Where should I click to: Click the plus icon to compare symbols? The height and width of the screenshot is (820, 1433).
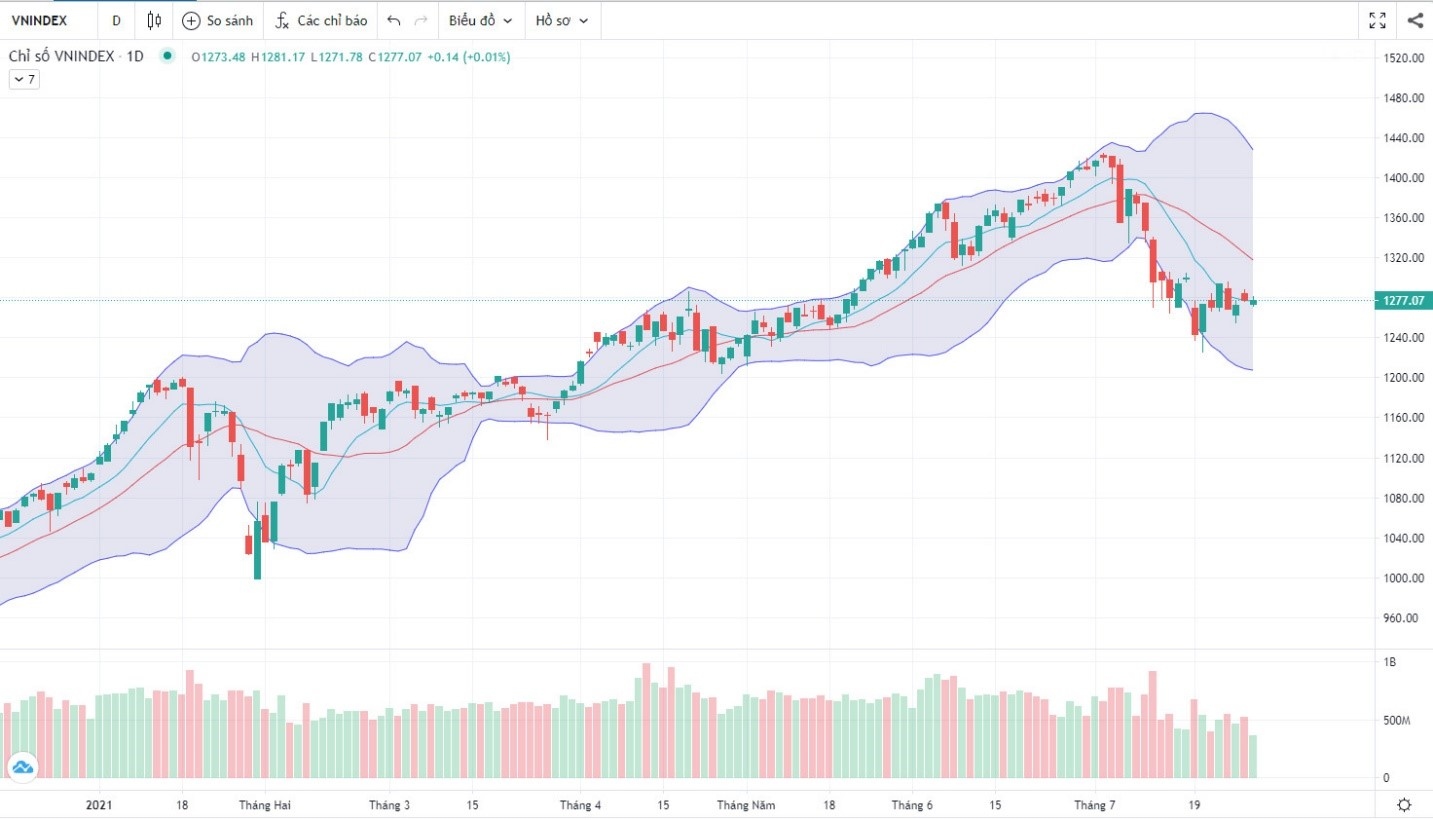191,20
